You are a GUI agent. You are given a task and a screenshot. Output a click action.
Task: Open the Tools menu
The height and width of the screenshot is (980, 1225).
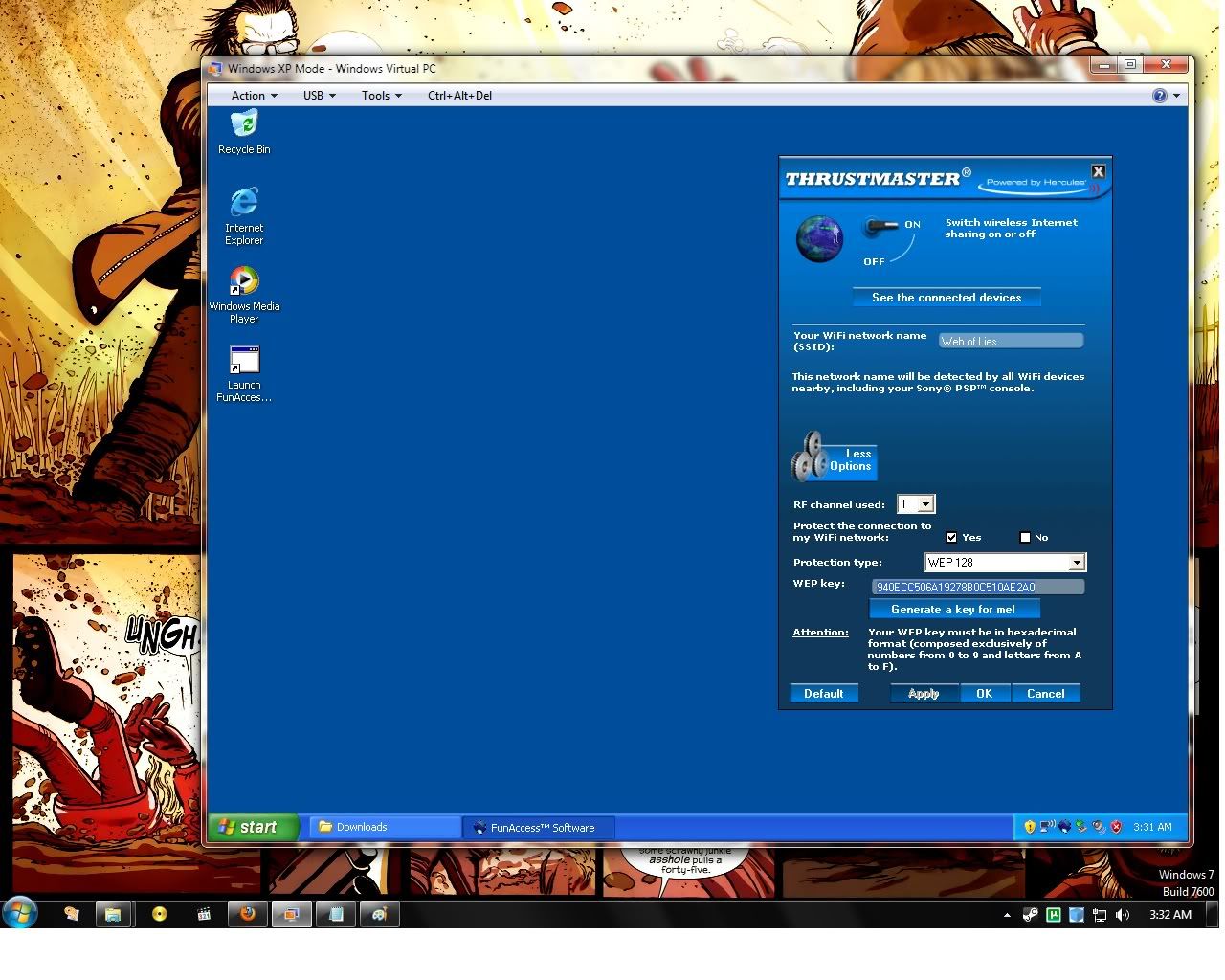pos(381,96)
